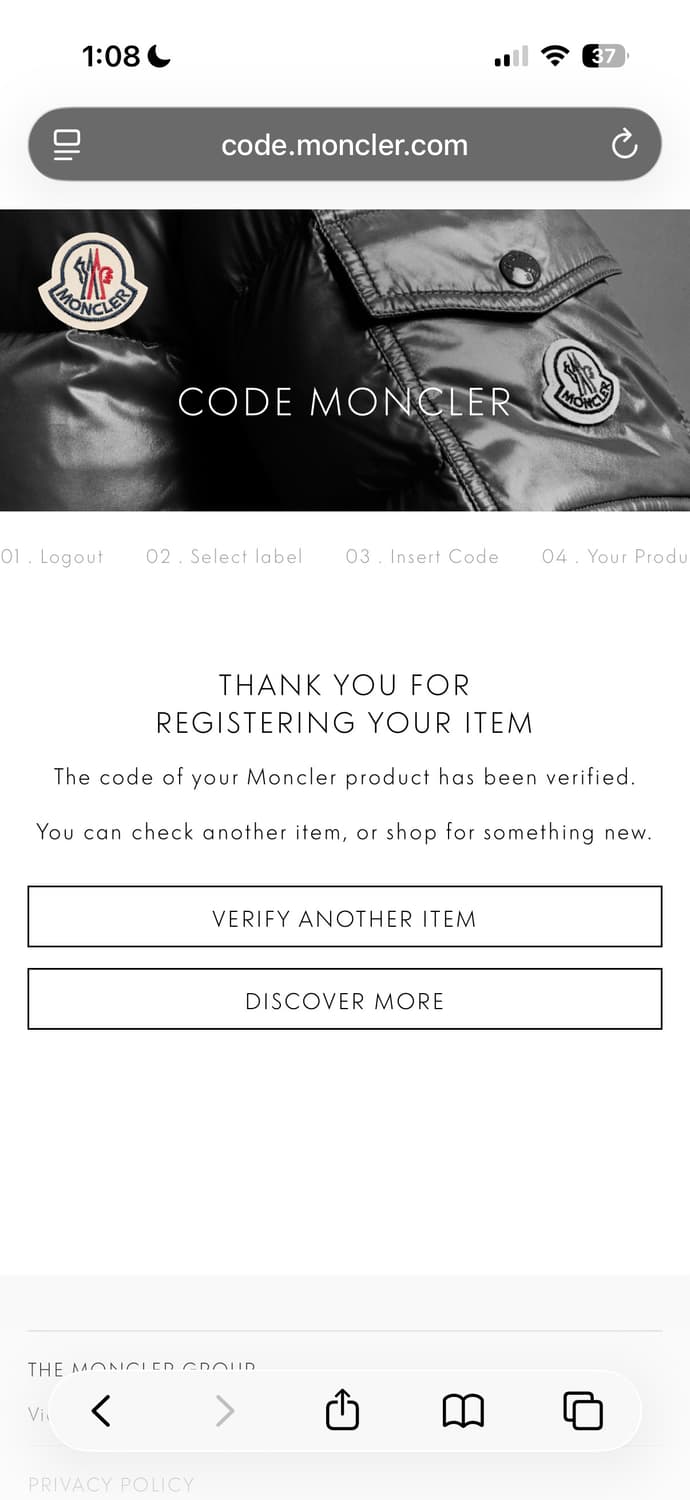This screenshot has height=1500, width=690.
Task: Tap the Safari back arrow
Action: coord(101,1411)
